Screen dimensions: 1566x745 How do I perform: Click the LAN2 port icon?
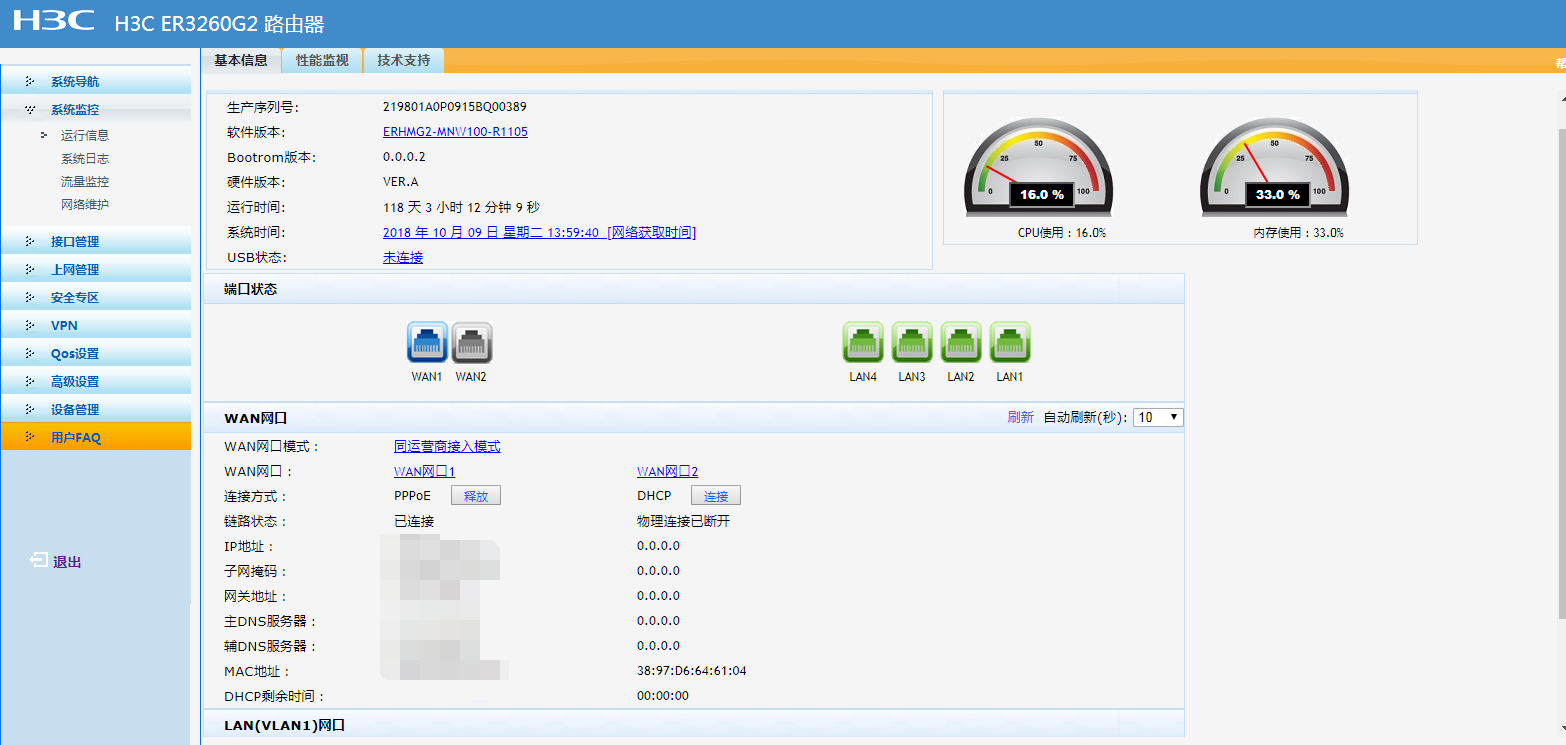point(961,342)
